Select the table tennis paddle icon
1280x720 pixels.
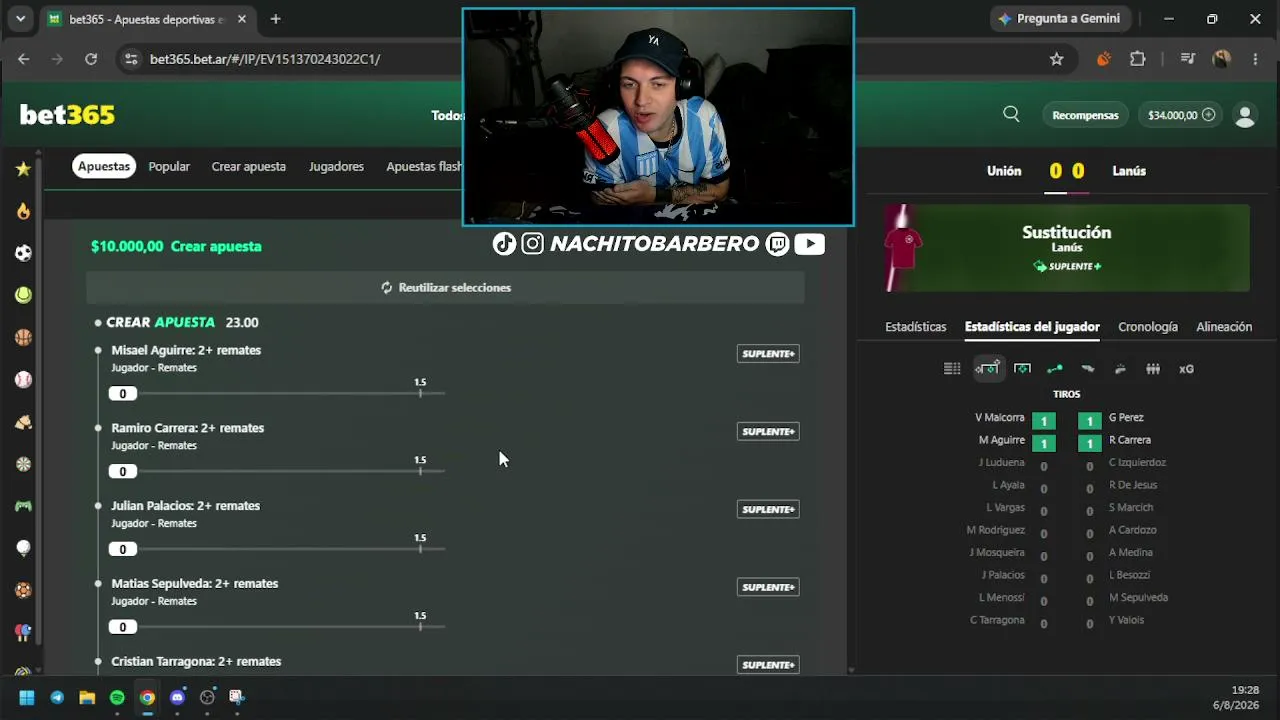click(23, 632)
